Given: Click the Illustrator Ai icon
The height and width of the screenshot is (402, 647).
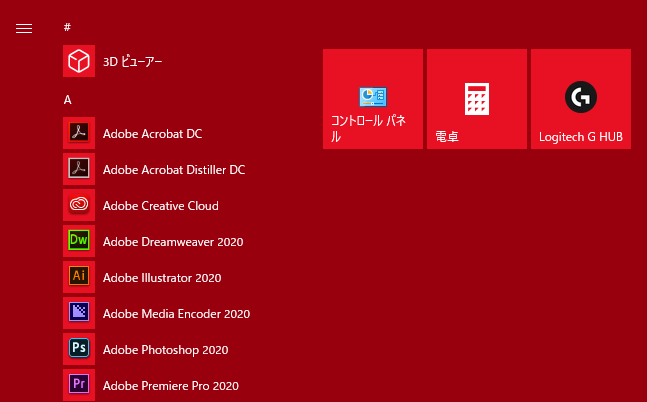Looking at the screenshot, I should click(x=79, y=277).
